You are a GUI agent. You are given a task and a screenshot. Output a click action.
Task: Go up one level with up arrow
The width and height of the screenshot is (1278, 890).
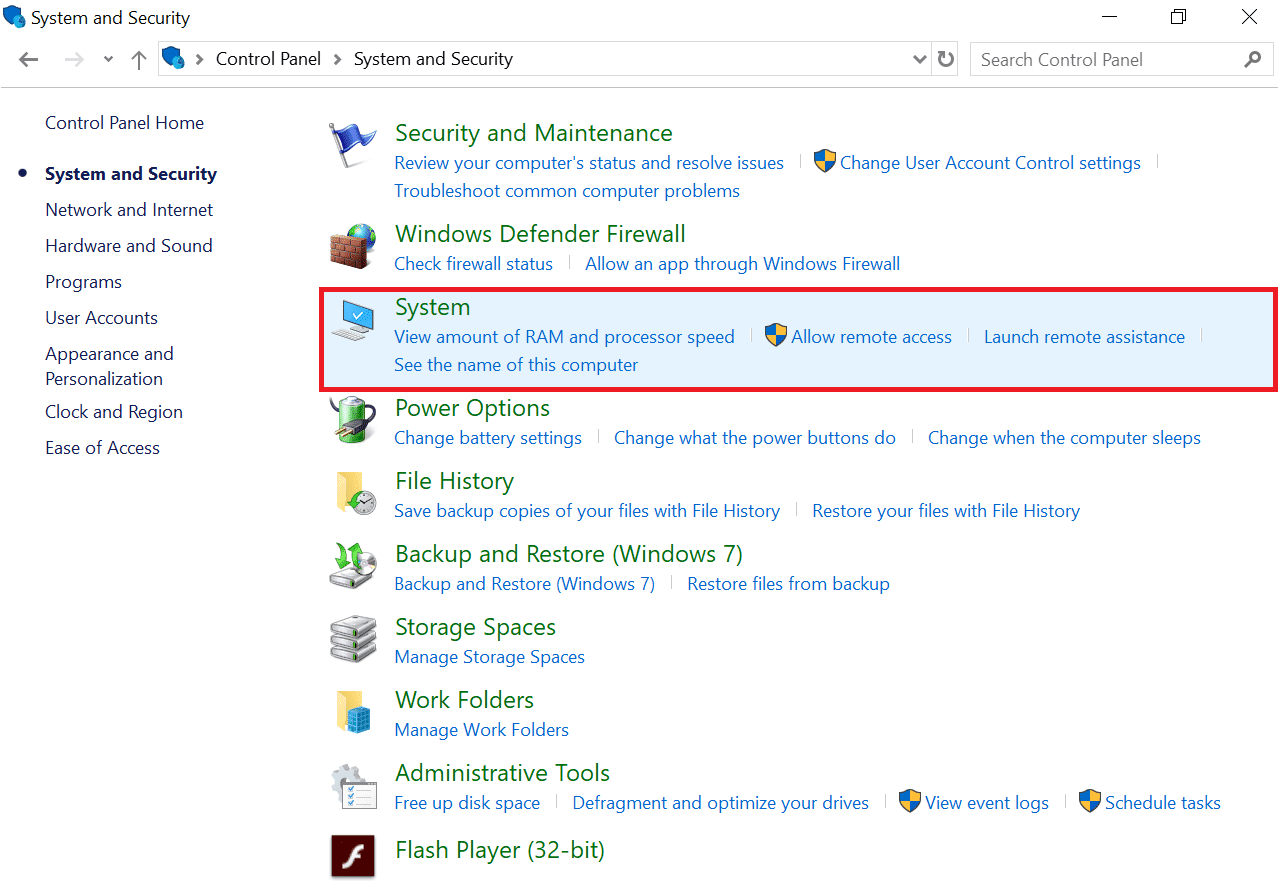(x=139, y=60)
